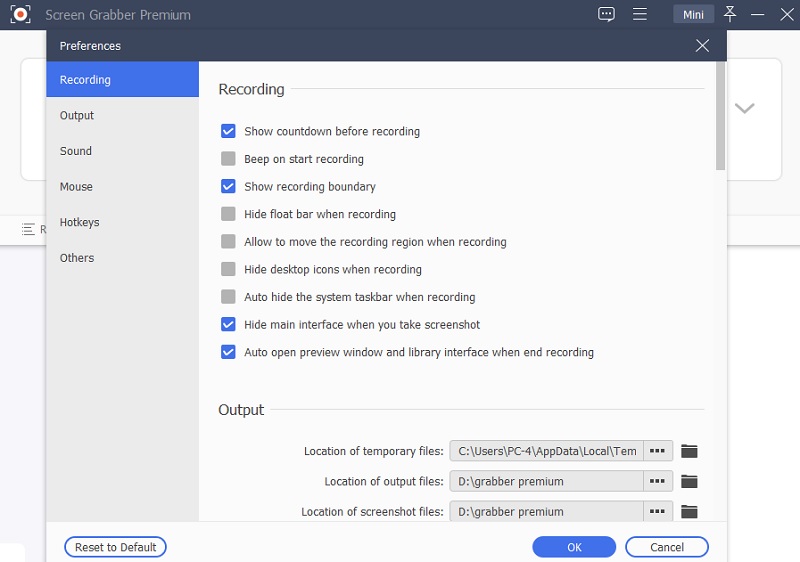Open the Mouse preferences section
800x562 pixels.
click(122, 187)
